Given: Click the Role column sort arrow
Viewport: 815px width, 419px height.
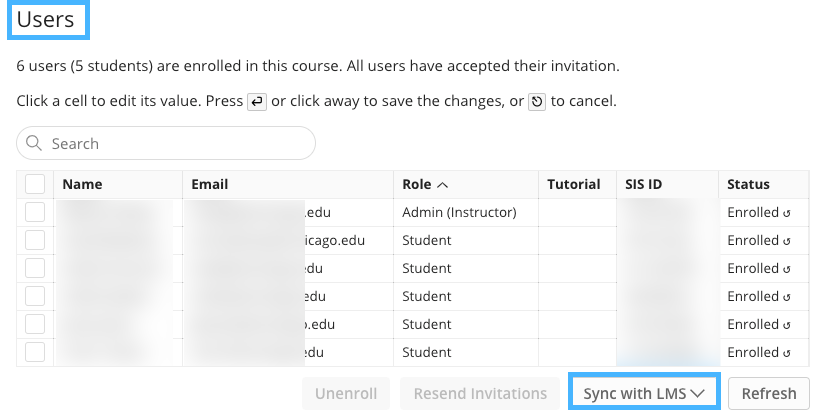Looking at the screenshot, I should click(x=442, y=185).
